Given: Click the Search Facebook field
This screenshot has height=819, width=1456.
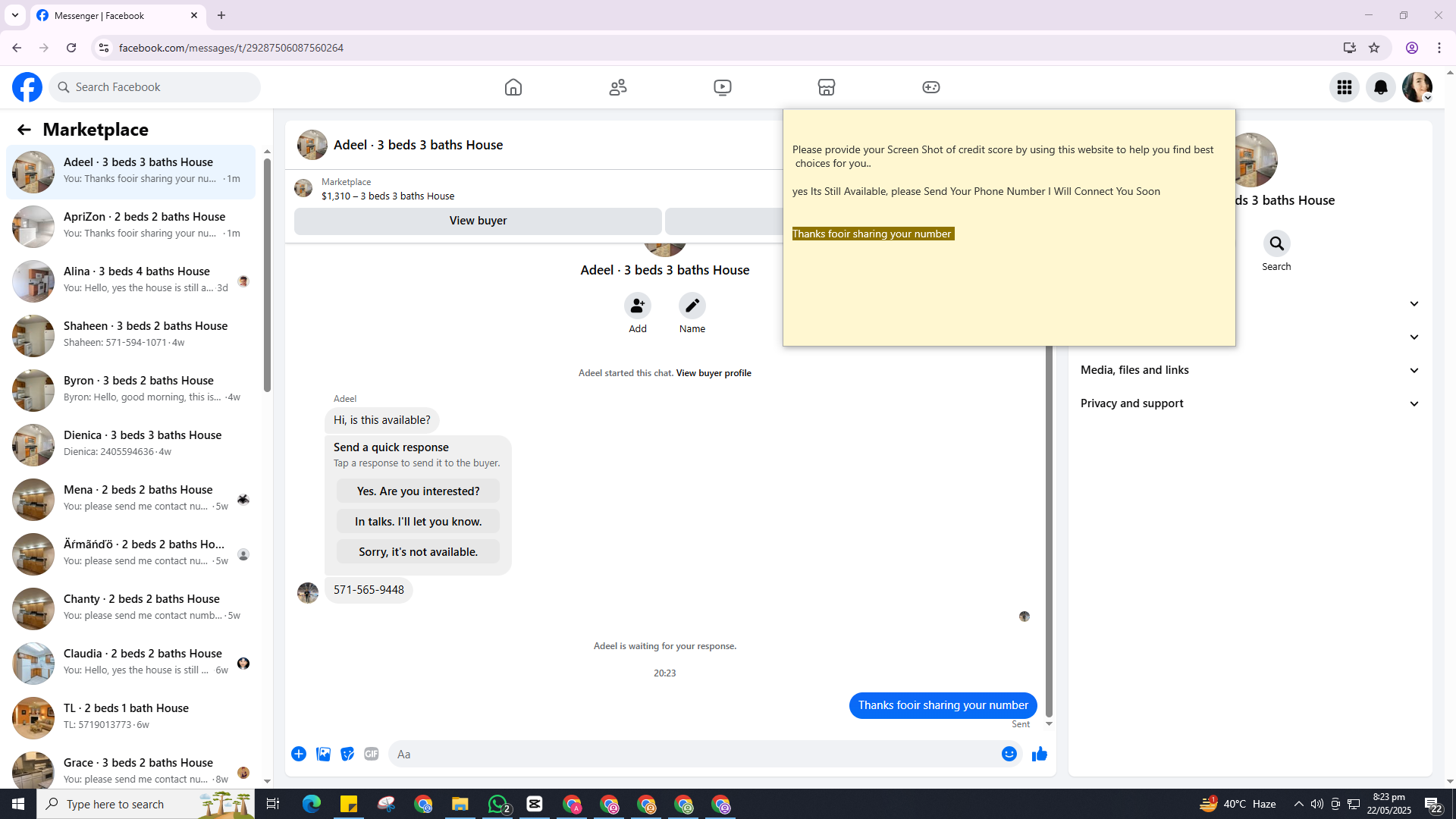Looking at the screenshot, I should pos(155,87).
